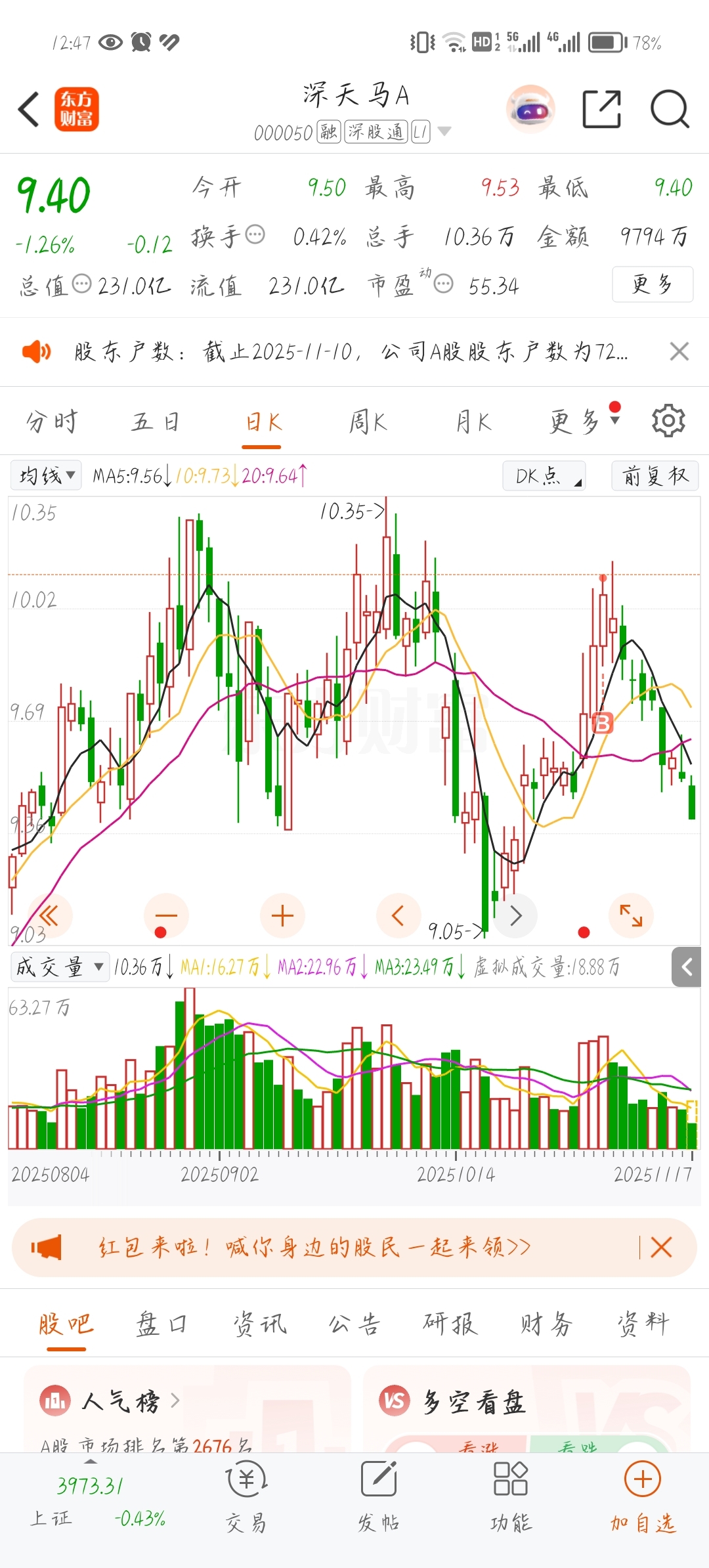Tap the 虚拟成交量:18.88万 label
This screenshot has height=1568, width=709.
(x=546, y=967)
